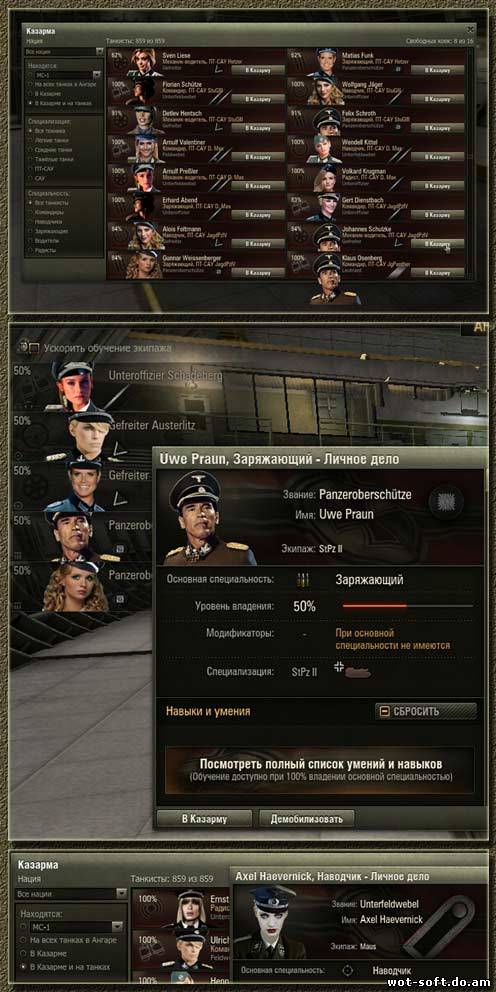The image size is (496, 992).
Task: Open the Unteroffizier Schadeberg crew slot
Action: pyautogui.click(x=82, y=387)
